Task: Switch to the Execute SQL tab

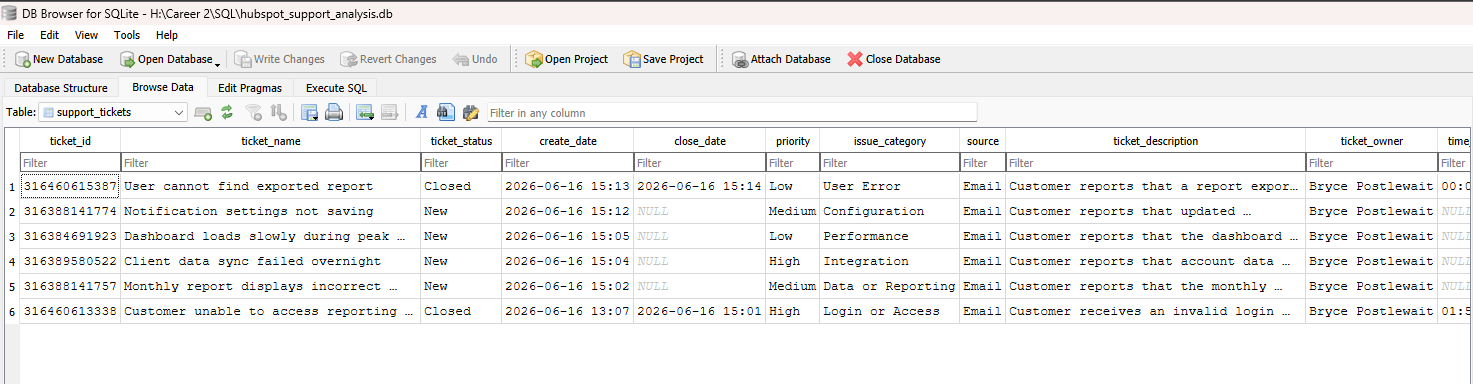Action: point(336,88)
